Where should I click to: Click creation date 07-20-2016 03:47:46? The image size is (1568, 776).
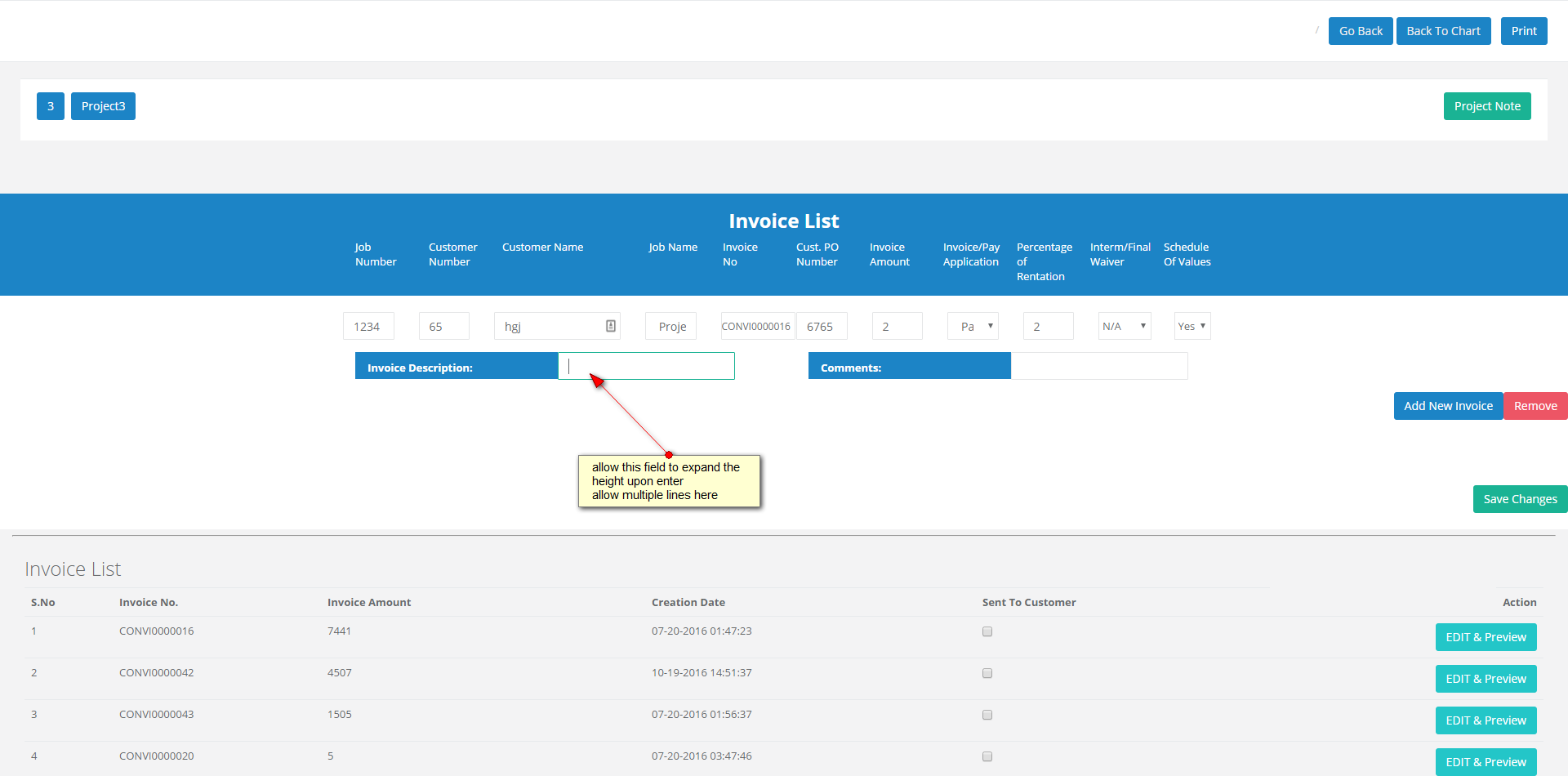point(702,756)
